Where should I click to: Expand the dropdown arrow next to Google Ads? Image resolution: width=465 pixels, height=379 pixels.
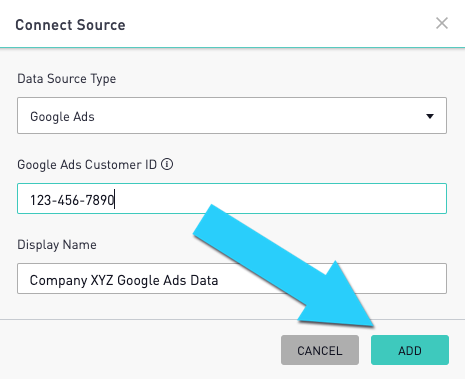coord(430,116)
